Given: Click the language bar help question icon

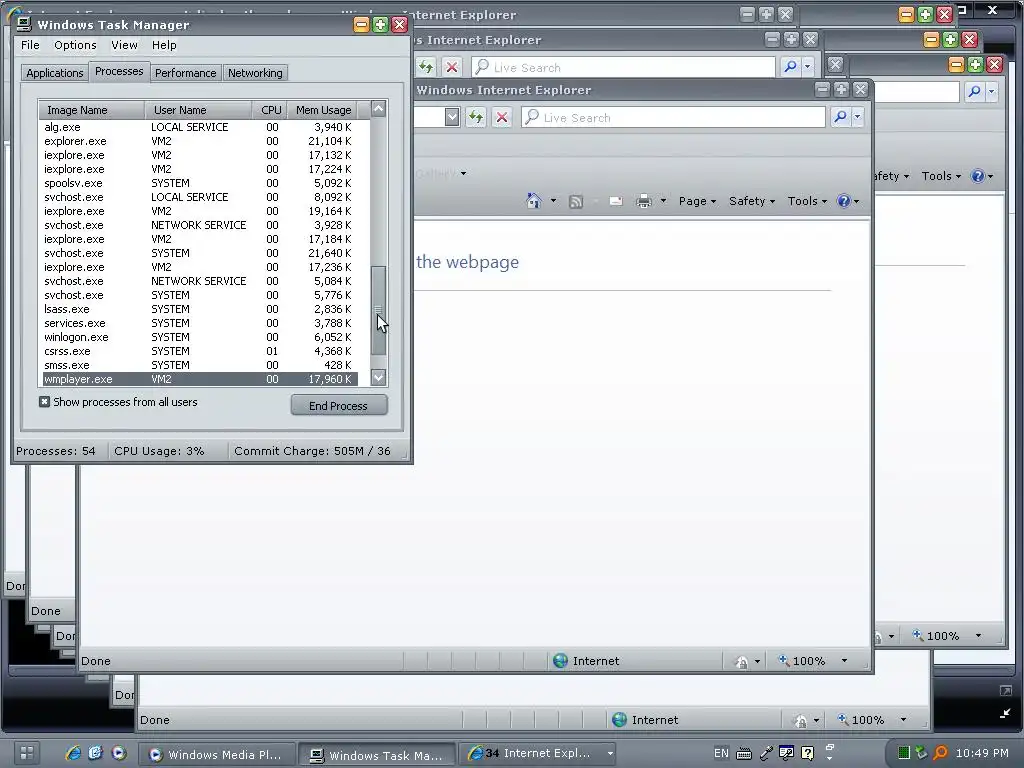Looking at the screenshot, I should [807, 753].
